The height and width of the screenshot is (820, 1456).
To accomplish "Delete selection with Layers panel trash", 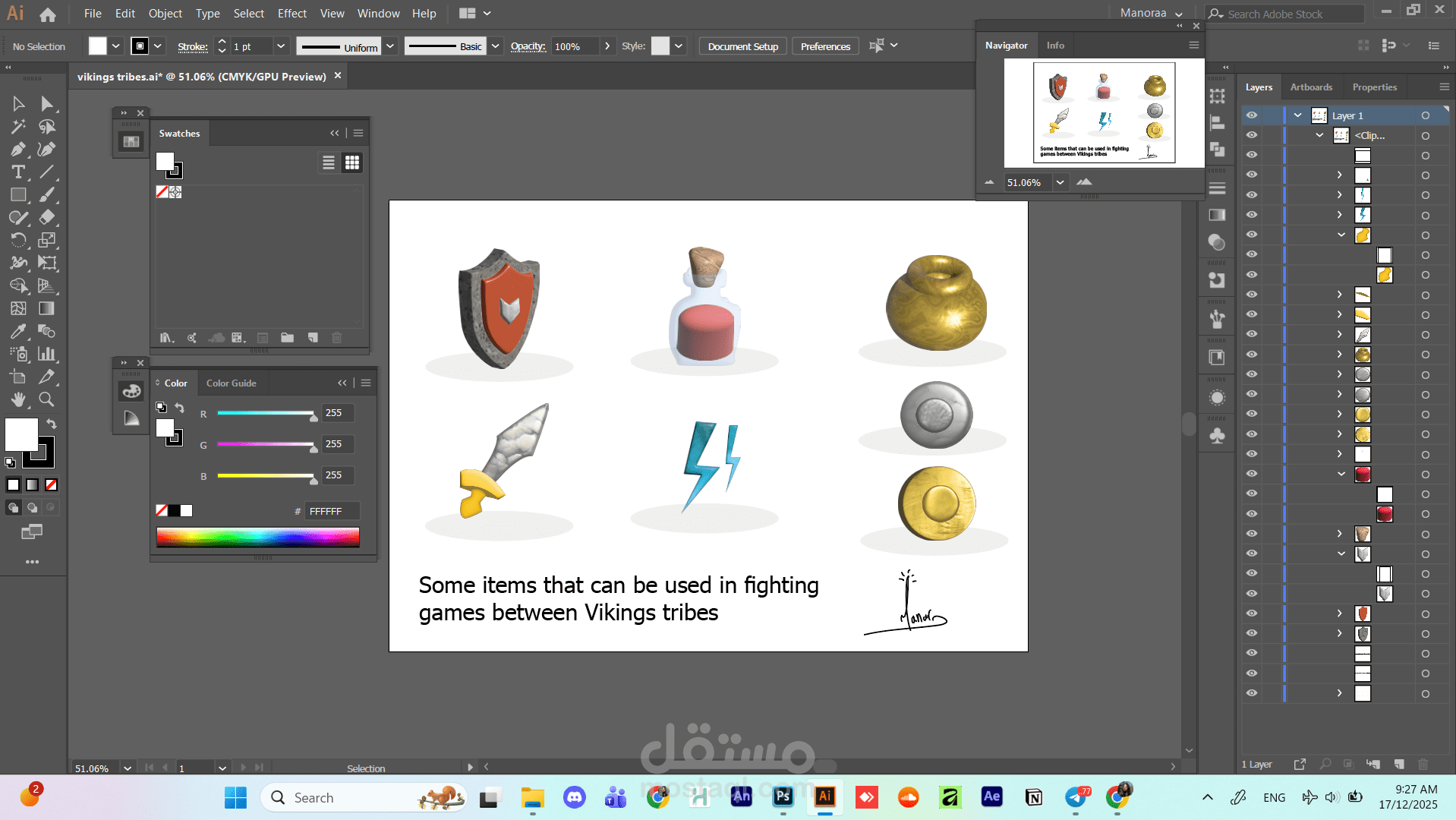I will pos(1423,764).
